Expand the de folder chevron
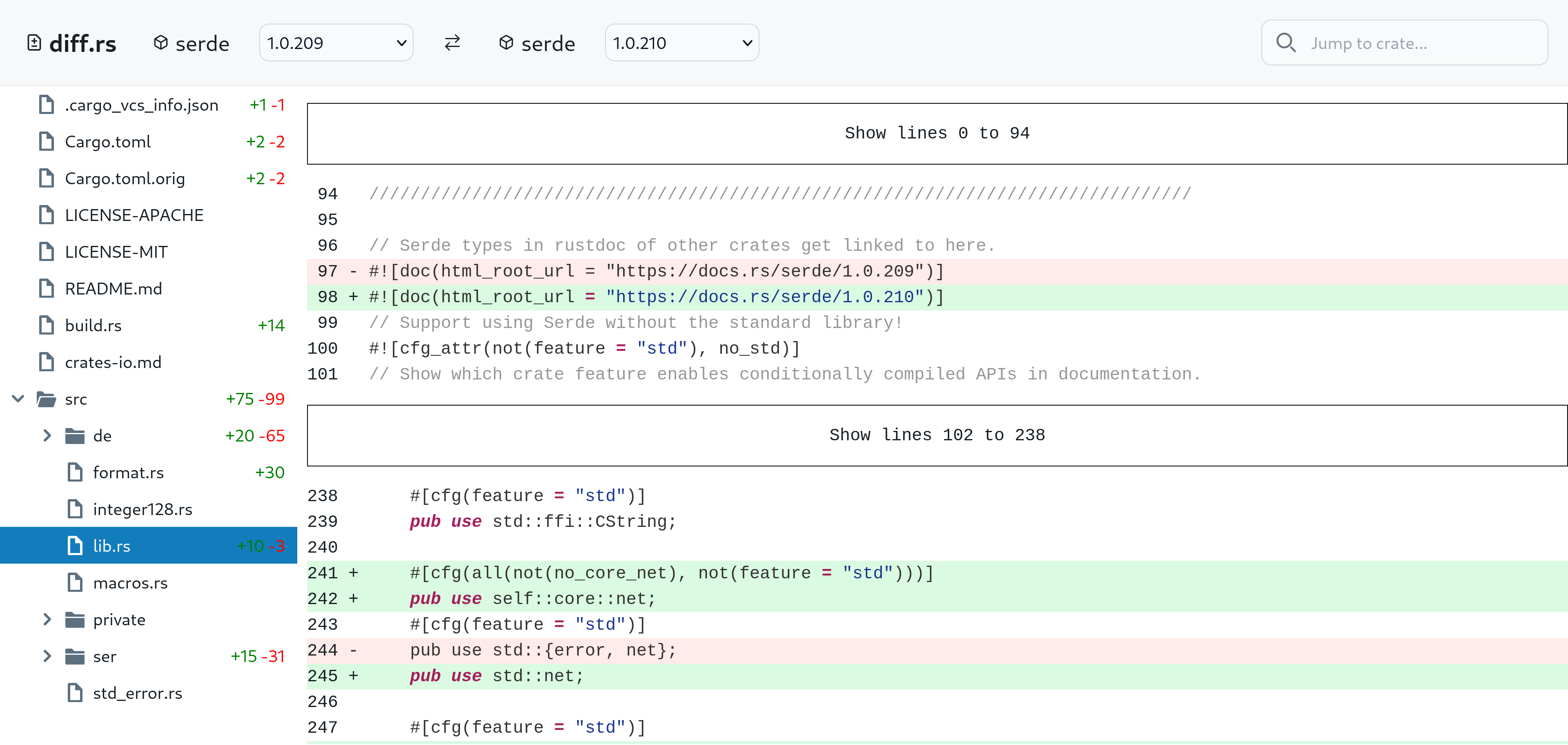Image resolution: width=1568 pixels, height=745 pixels. [x=47, y=436]
